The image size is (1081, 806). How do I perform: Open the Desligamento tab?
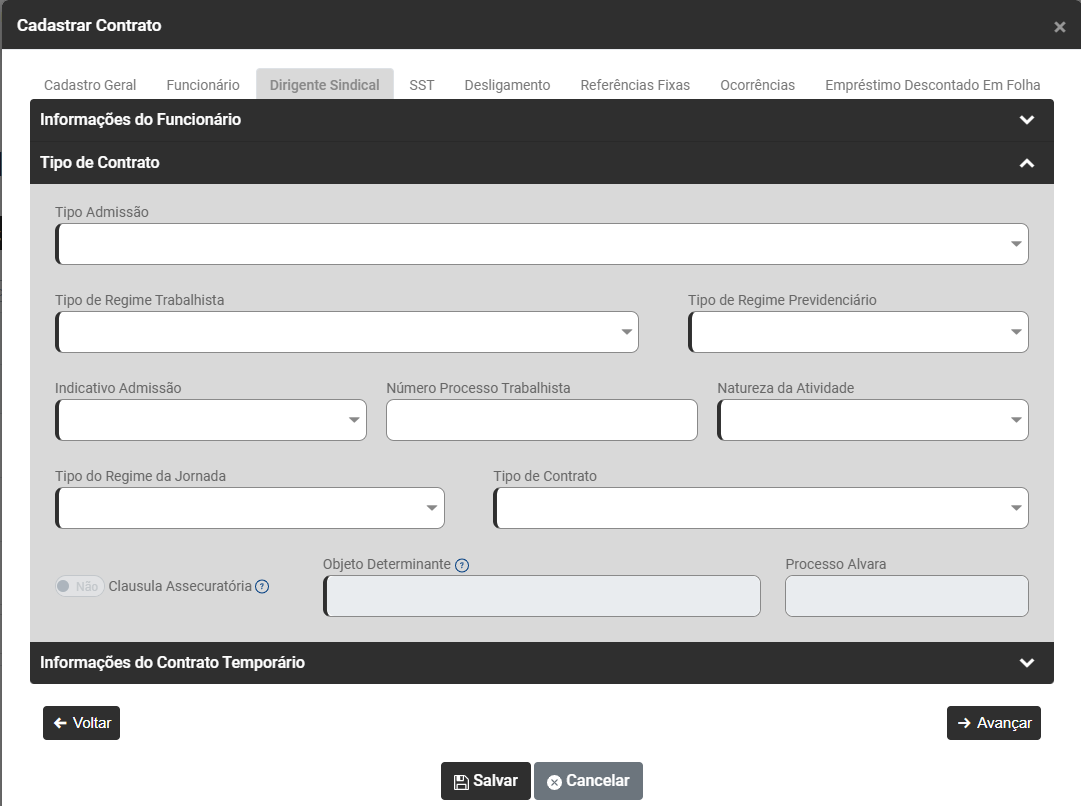pyautogui.click(x=507, y=85)
